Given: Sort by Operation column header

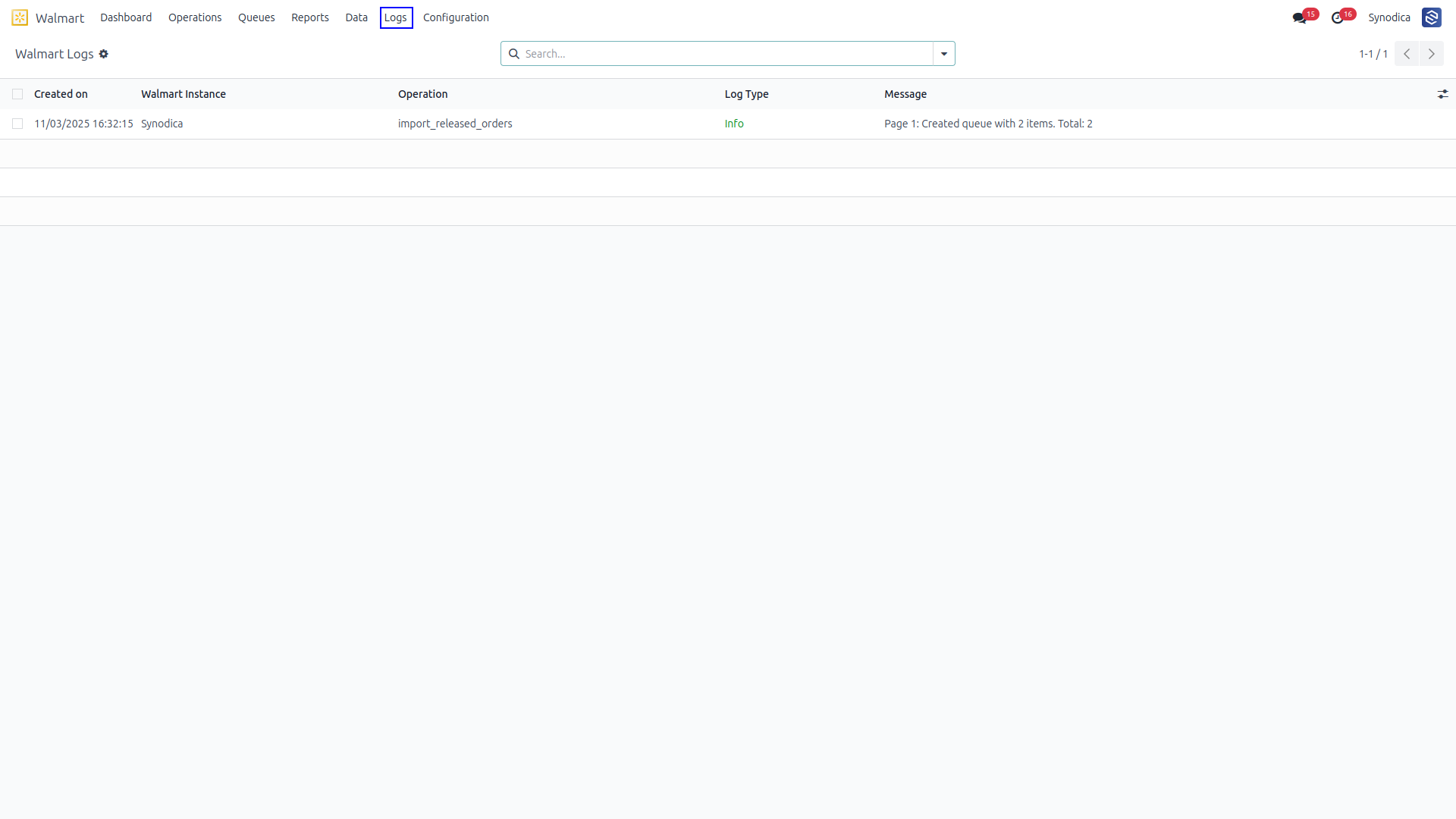Looking at the screenshot, I should pos(423,94).
